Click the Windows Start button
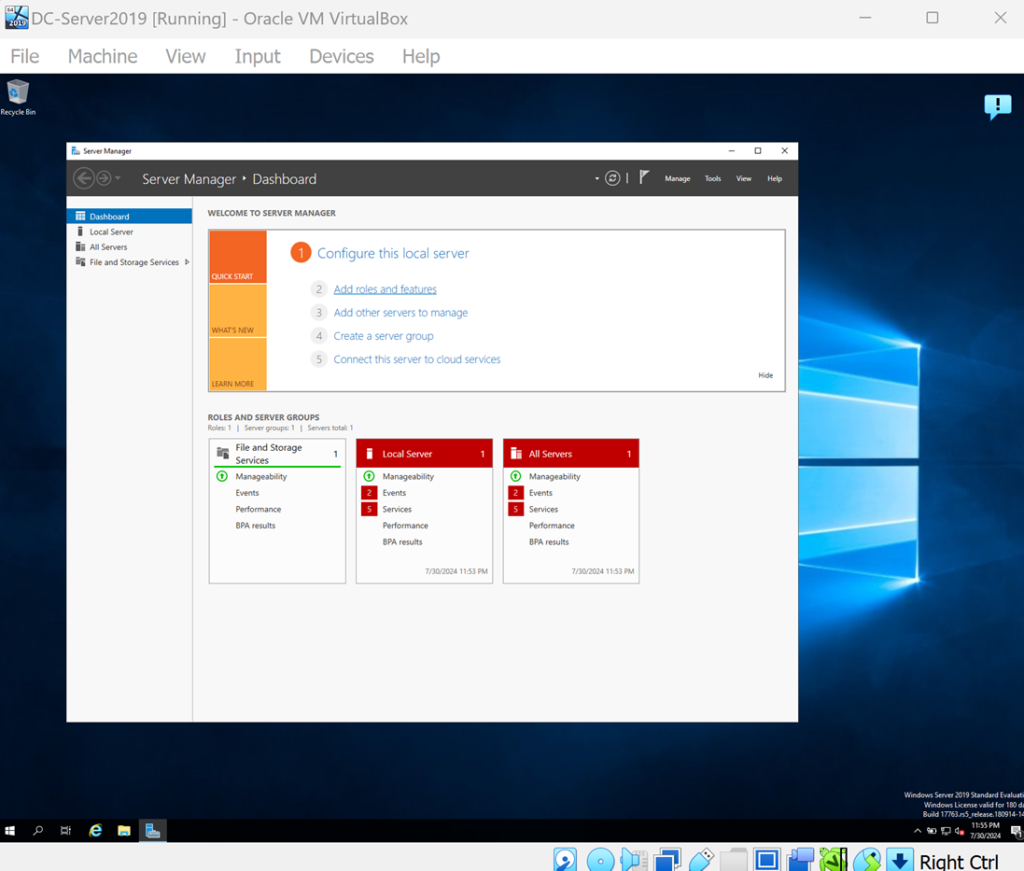This screenshot has height=871, width=1024. point(11,830)
